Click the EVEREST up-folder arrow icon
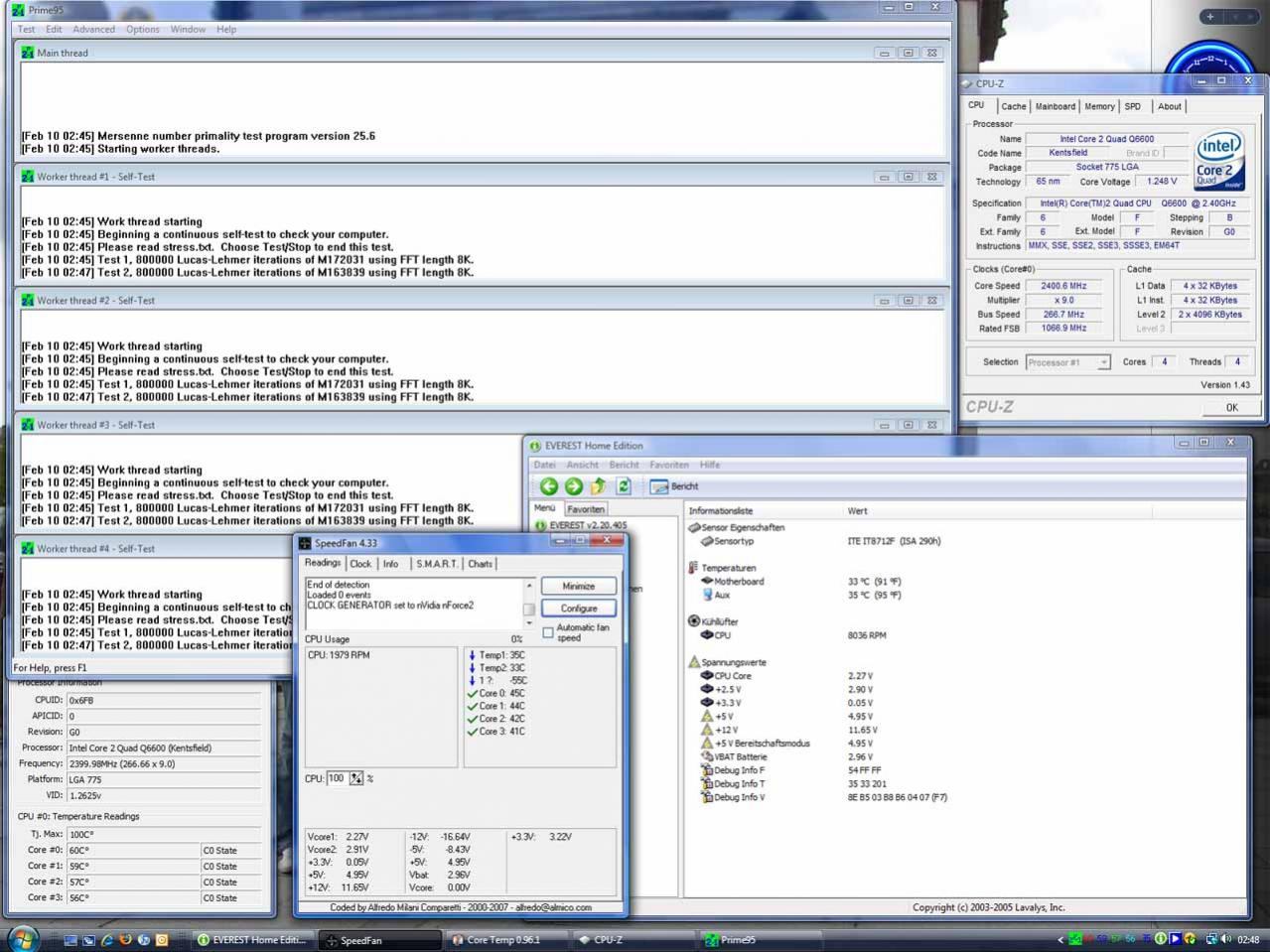This screenshot has width=1270, height=952. tap(598, 485)
